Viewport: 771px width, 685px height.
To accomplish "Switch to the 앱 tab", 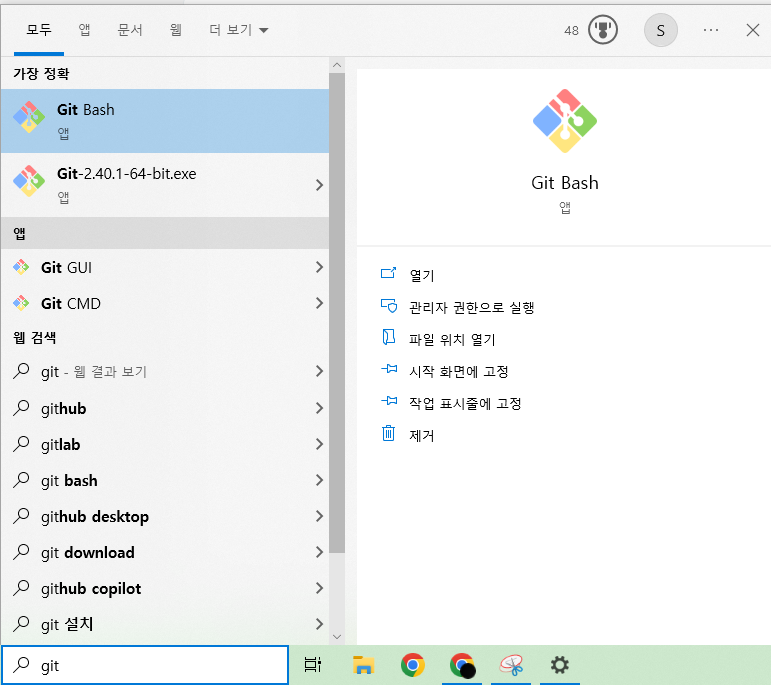I will (x=85, y=30).
